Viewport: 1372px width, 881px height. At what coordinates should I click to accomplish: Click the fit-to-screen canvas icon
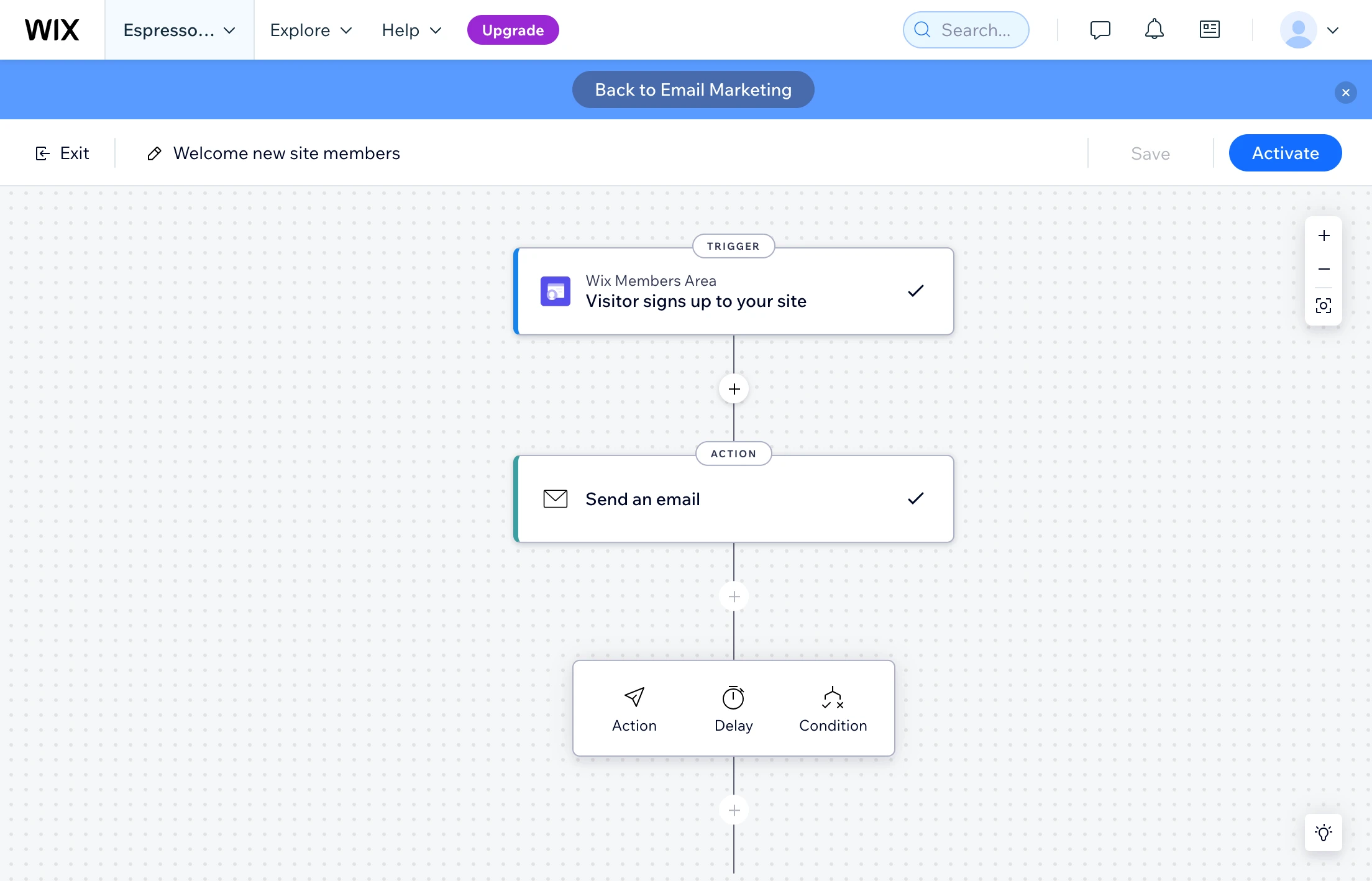point(1324,306)
